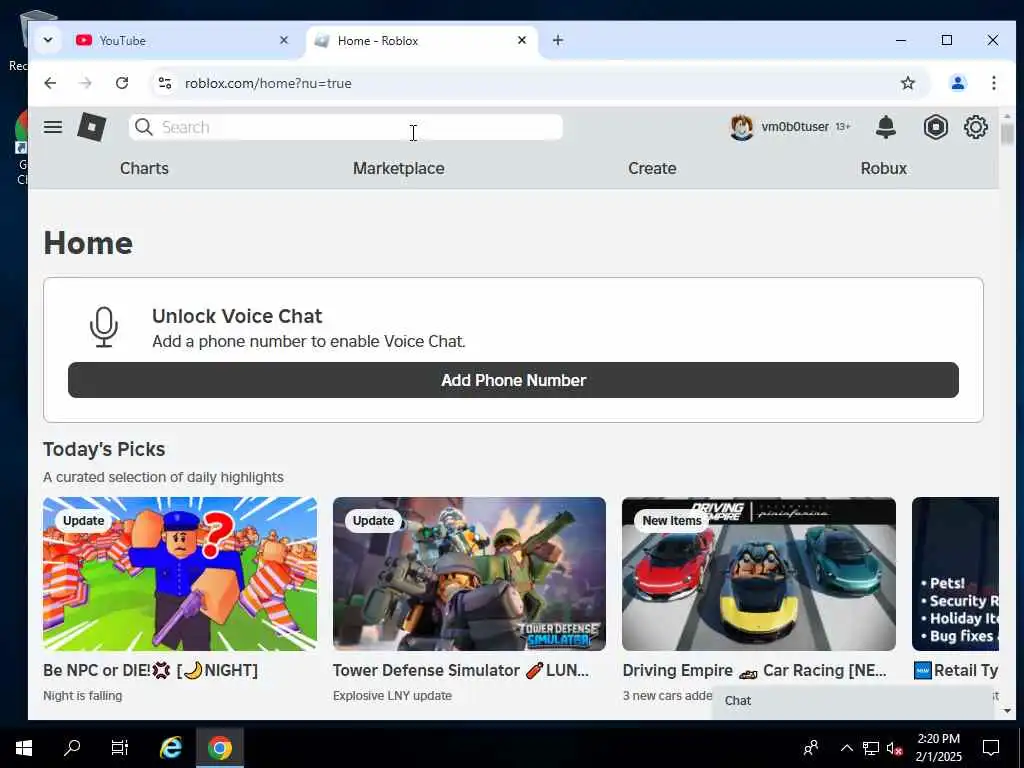Open Driving Empire Car Racing title link
The image size is (1024, 768).
click(x=755, y=671)
